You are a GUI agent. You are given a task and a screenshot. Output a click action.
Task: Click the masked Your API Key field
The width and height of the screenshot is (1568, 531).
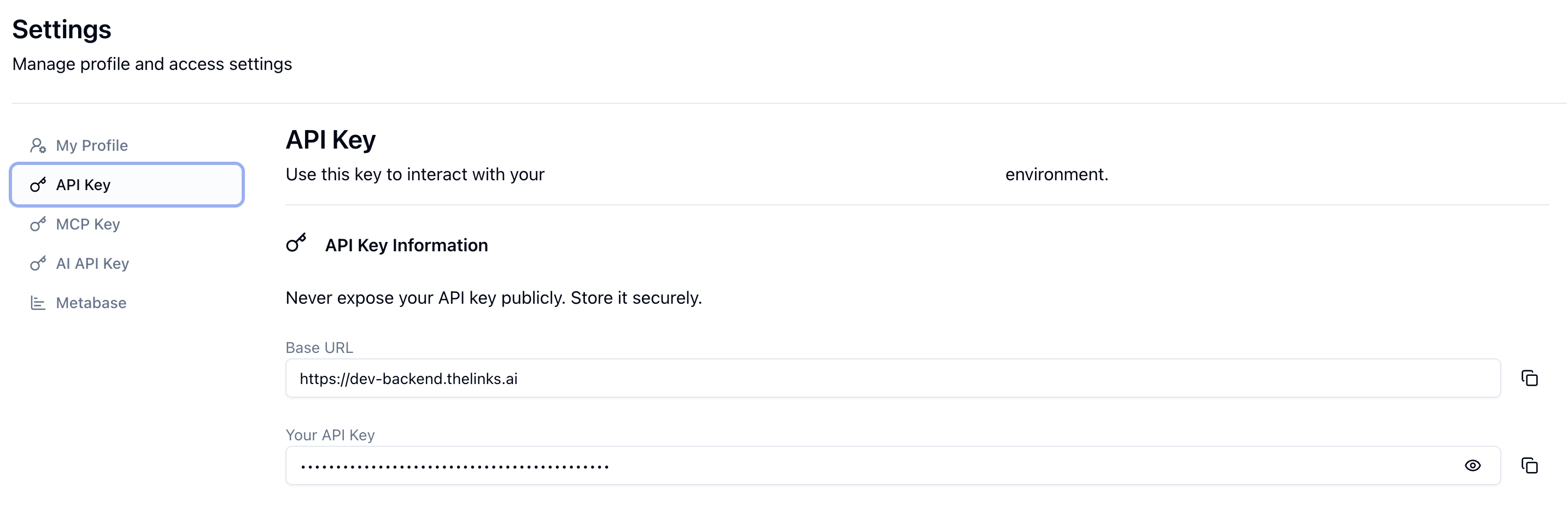coord(852,466)
